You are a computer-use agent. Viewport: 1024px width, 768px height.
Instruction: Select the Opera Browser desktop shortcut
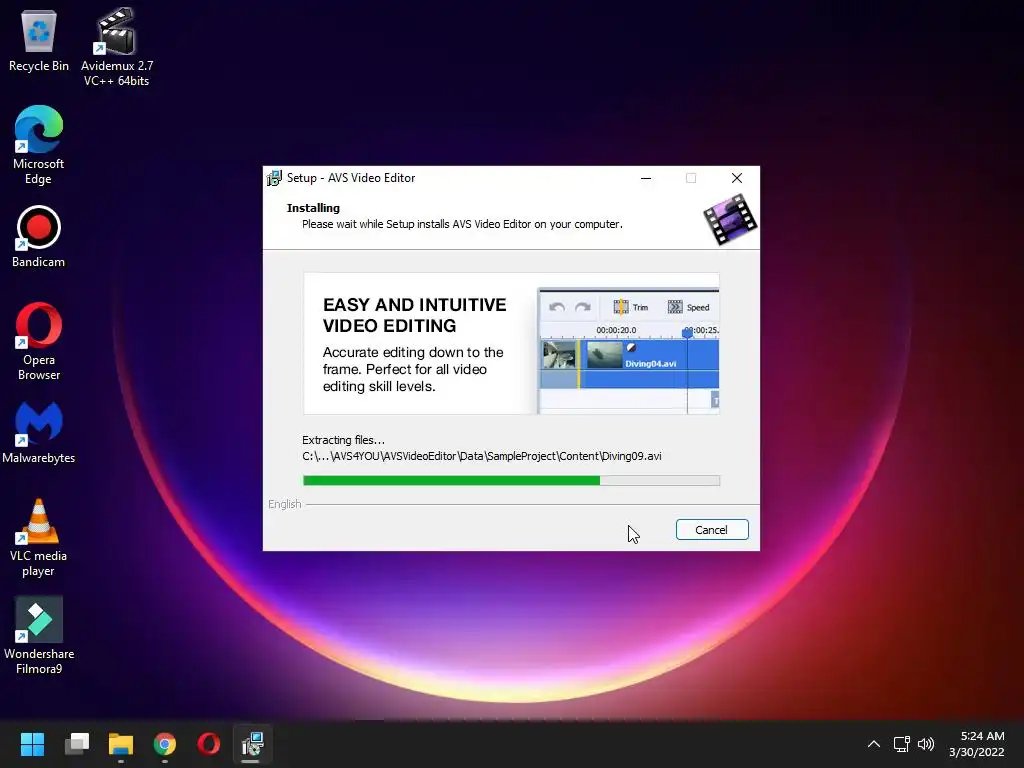39,341
